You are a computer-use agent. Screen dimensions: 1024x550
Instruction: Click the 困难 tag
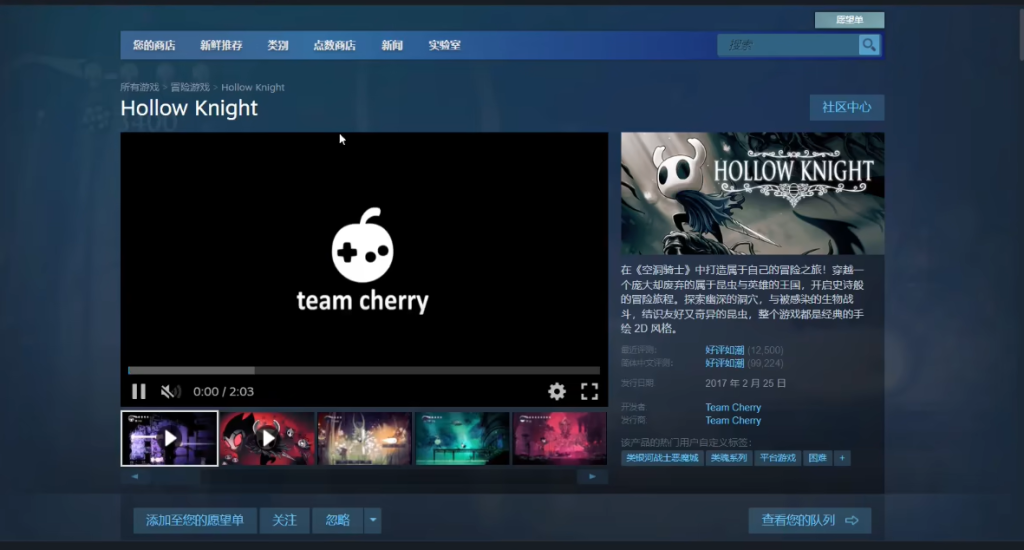(817, 458)
